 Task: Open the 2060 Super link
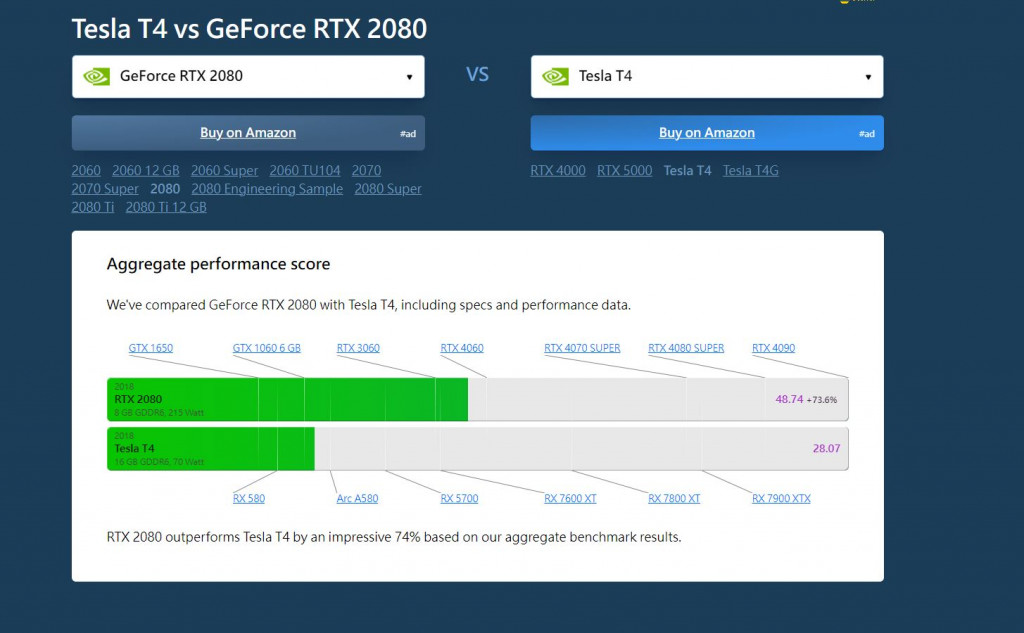225,170
